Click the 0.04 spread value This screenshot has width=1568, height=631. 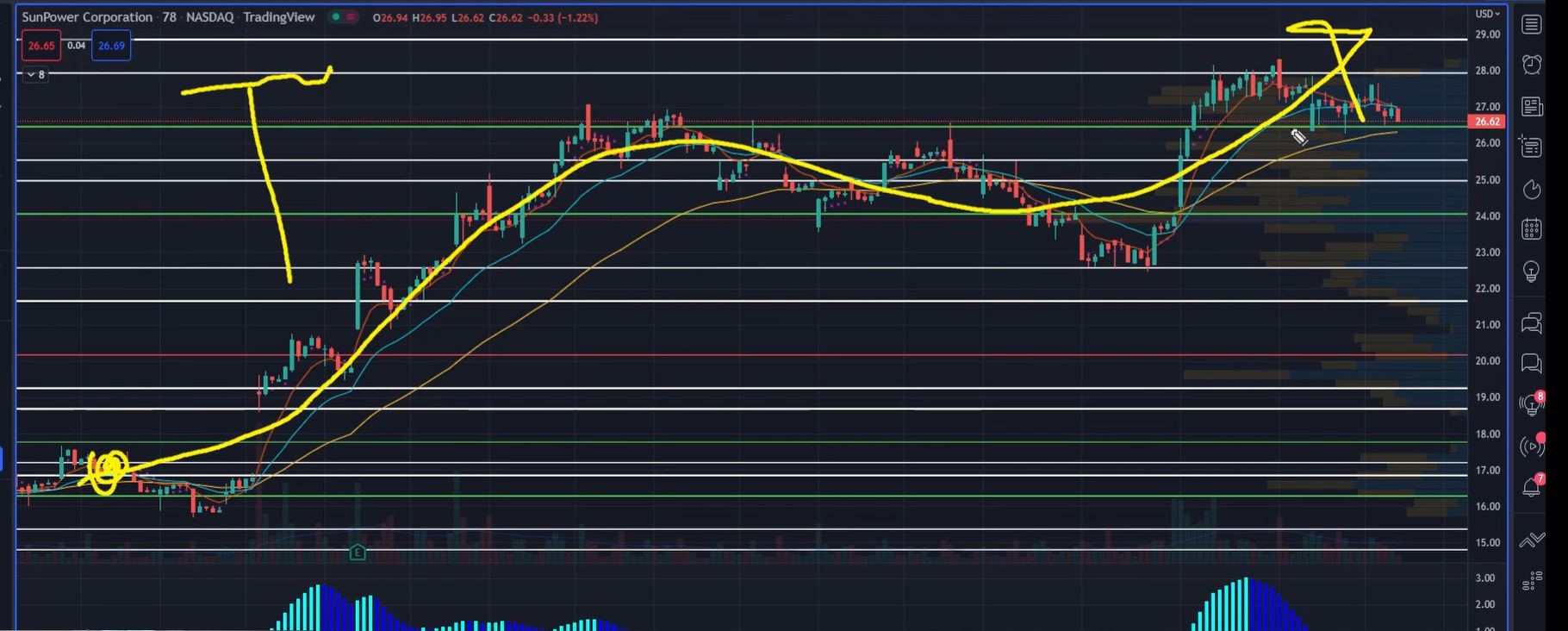click(x=76, y=46)
